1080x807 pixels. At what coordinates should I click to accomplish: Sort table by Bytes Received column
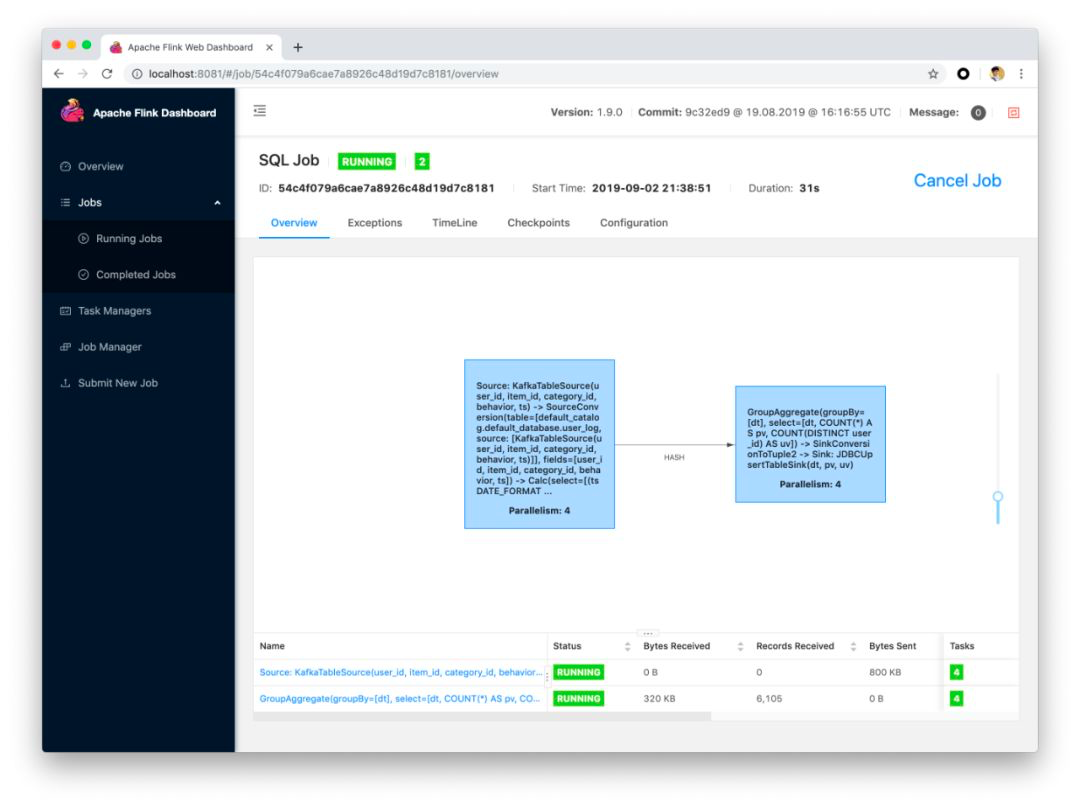(x=740, y=646)
